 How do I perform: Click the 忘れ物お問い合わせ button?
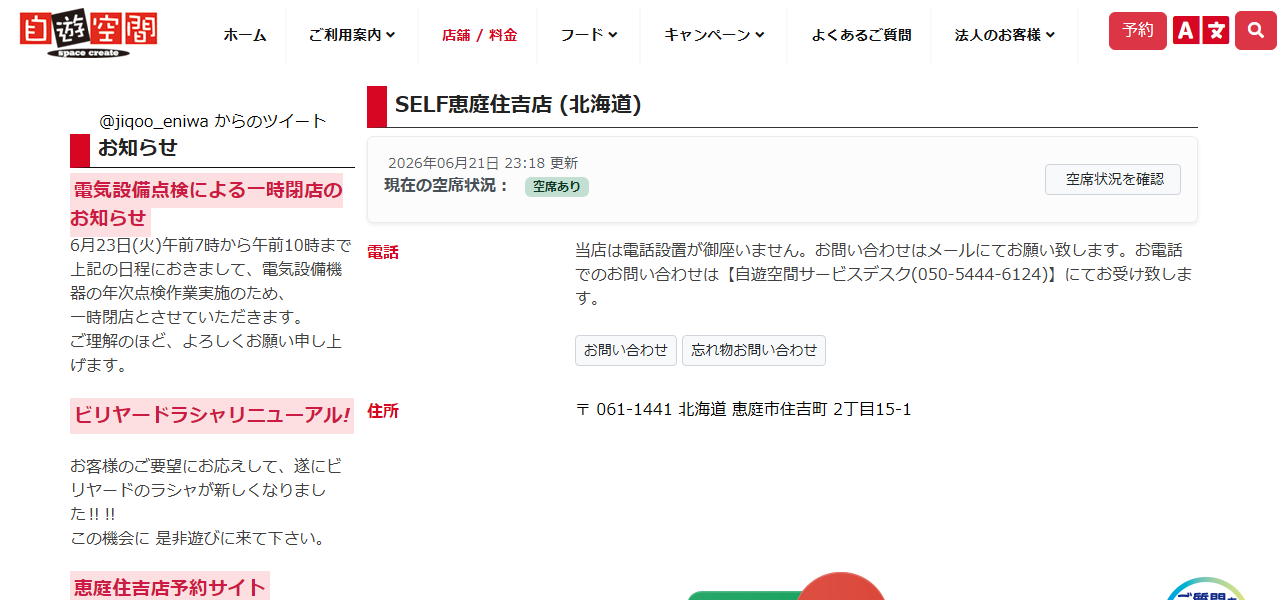754,350
